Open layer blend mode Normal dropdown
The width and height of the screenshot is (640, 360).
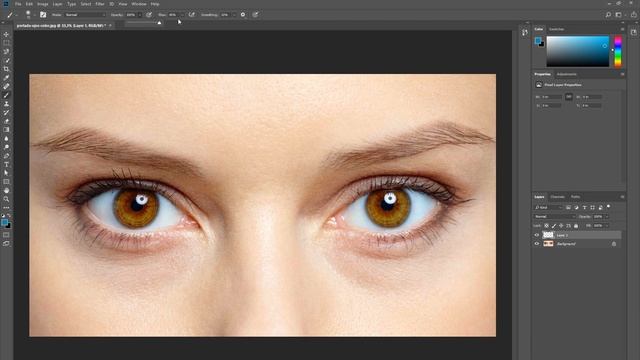coord(554,216)
